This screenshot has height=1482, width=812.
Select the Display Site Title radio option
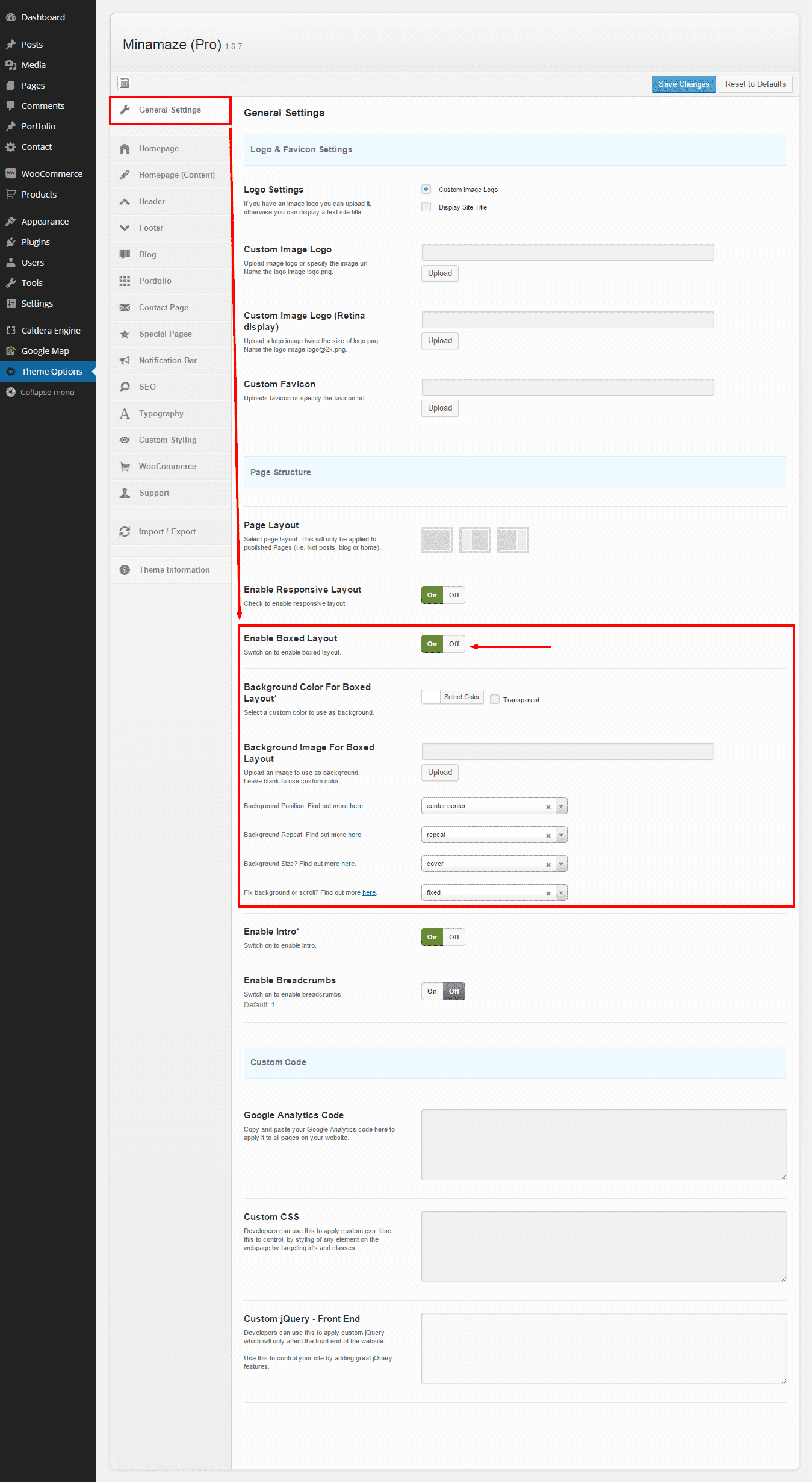pos(426,207)
